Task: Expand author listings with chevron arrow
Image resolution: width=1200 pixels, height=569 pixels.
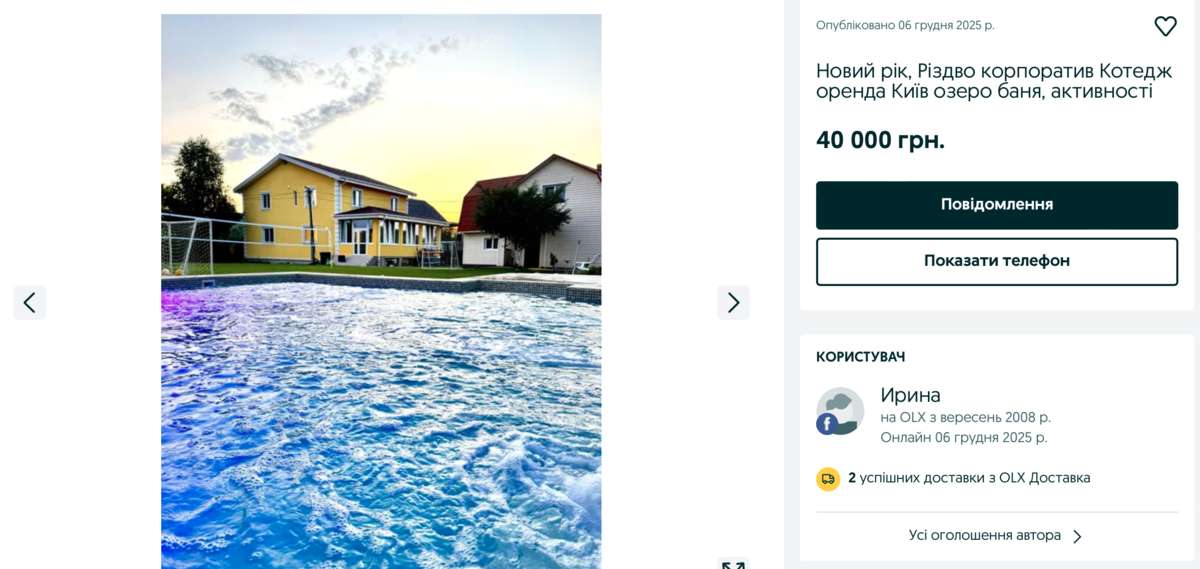Action: [1077, 537]
